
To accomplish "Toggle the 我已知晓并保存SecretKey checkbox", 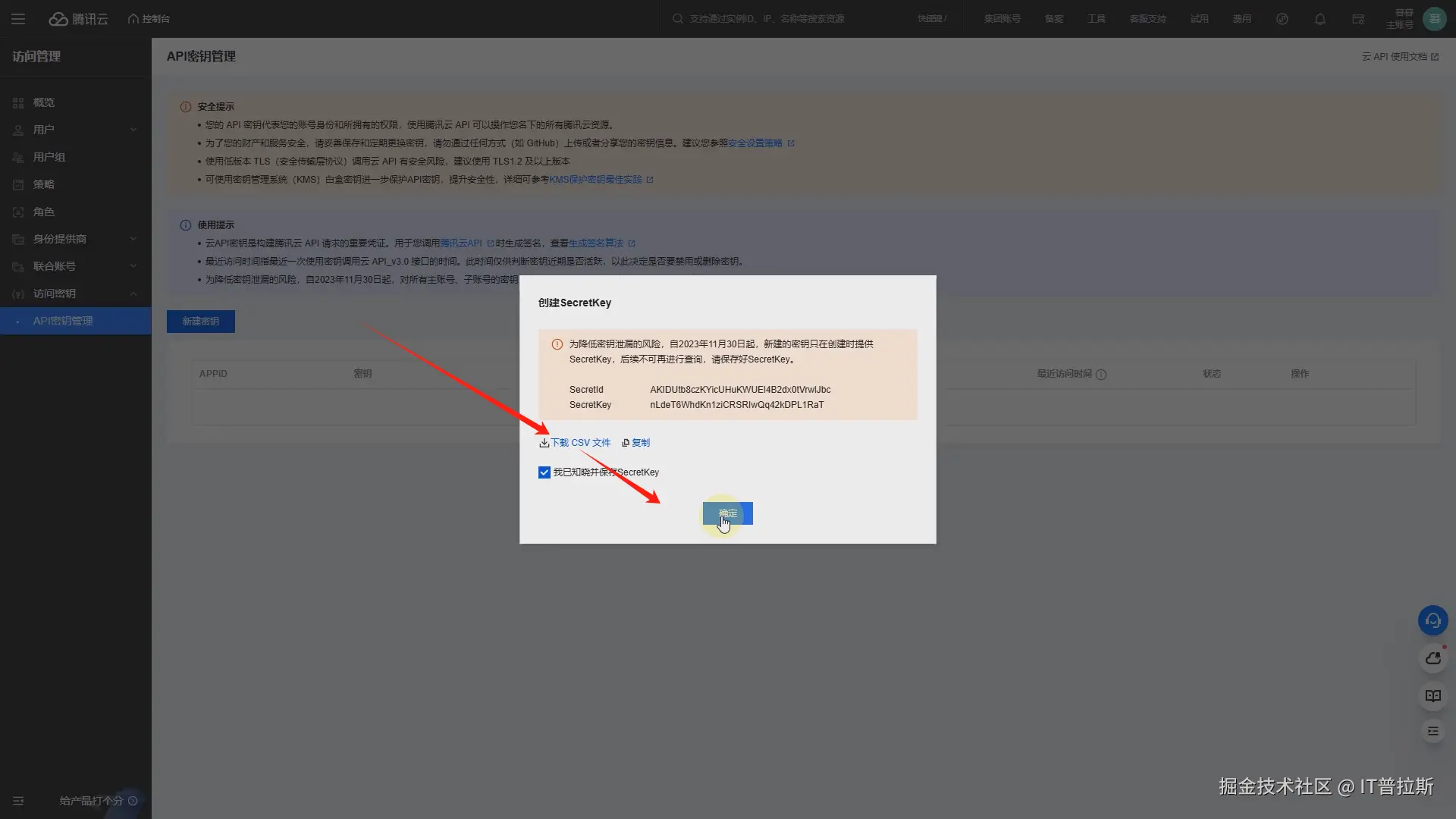I will click(x=544, y=472).
